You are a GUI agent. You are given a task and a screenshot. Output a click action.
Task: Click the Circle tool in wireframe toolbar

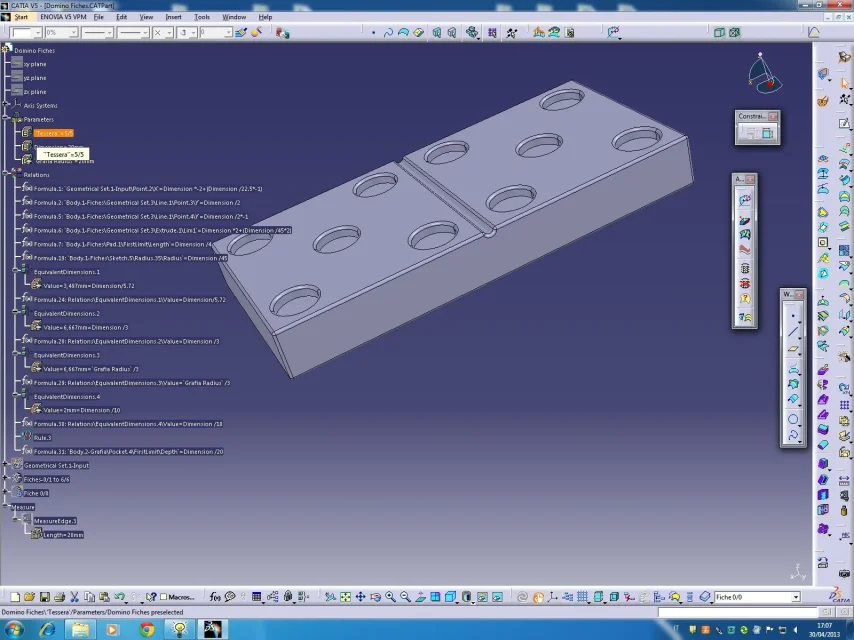point(793,419)
